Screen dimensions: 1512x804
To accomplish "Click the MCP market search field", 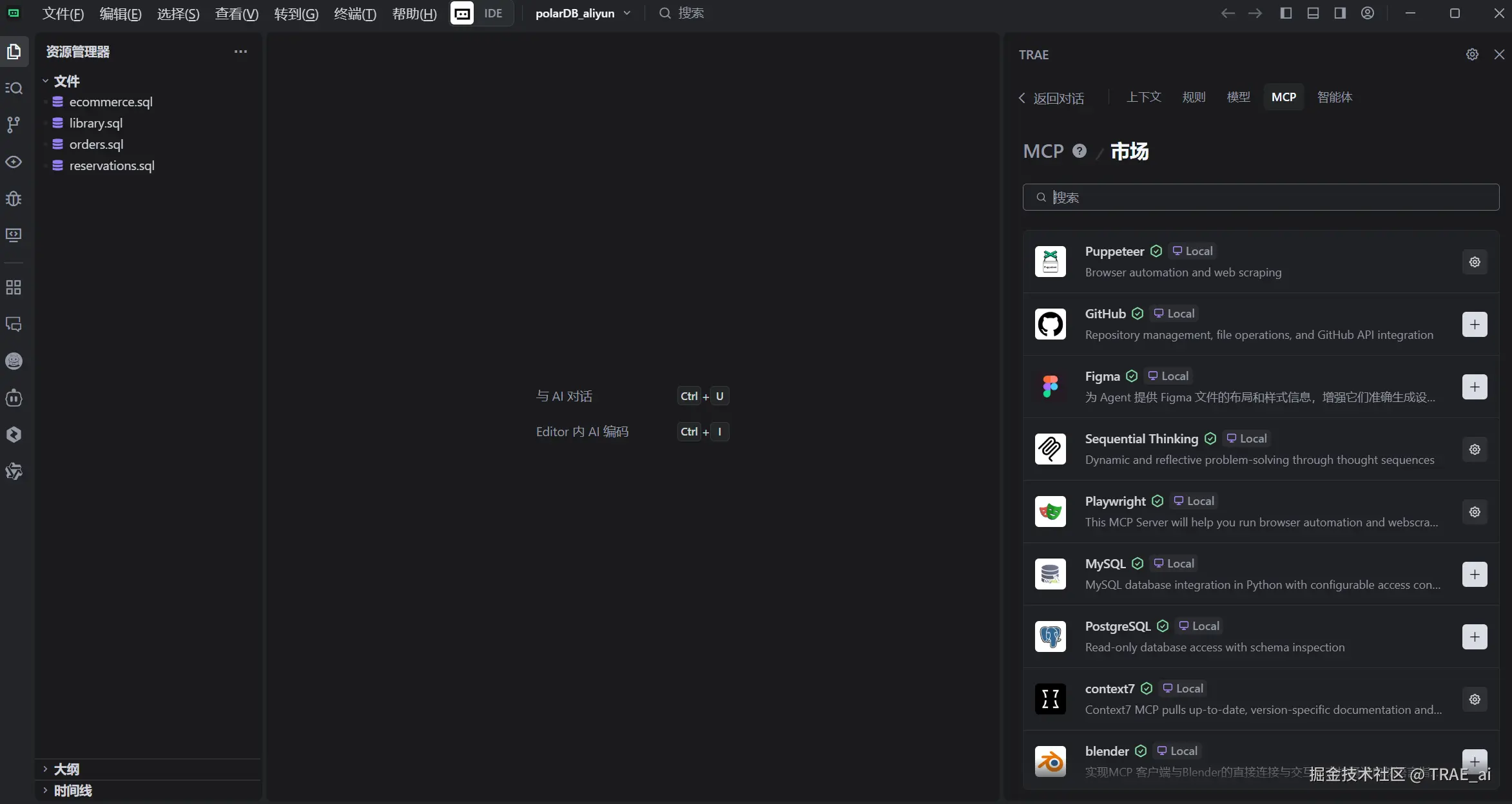I will pos(1261,197).
